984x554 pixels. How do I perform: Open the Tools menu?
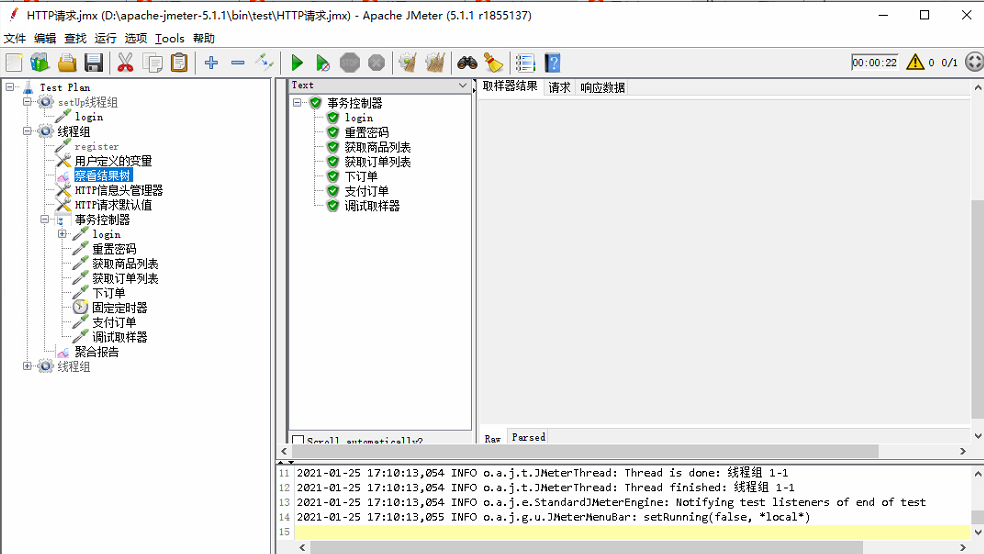(169, 38)
